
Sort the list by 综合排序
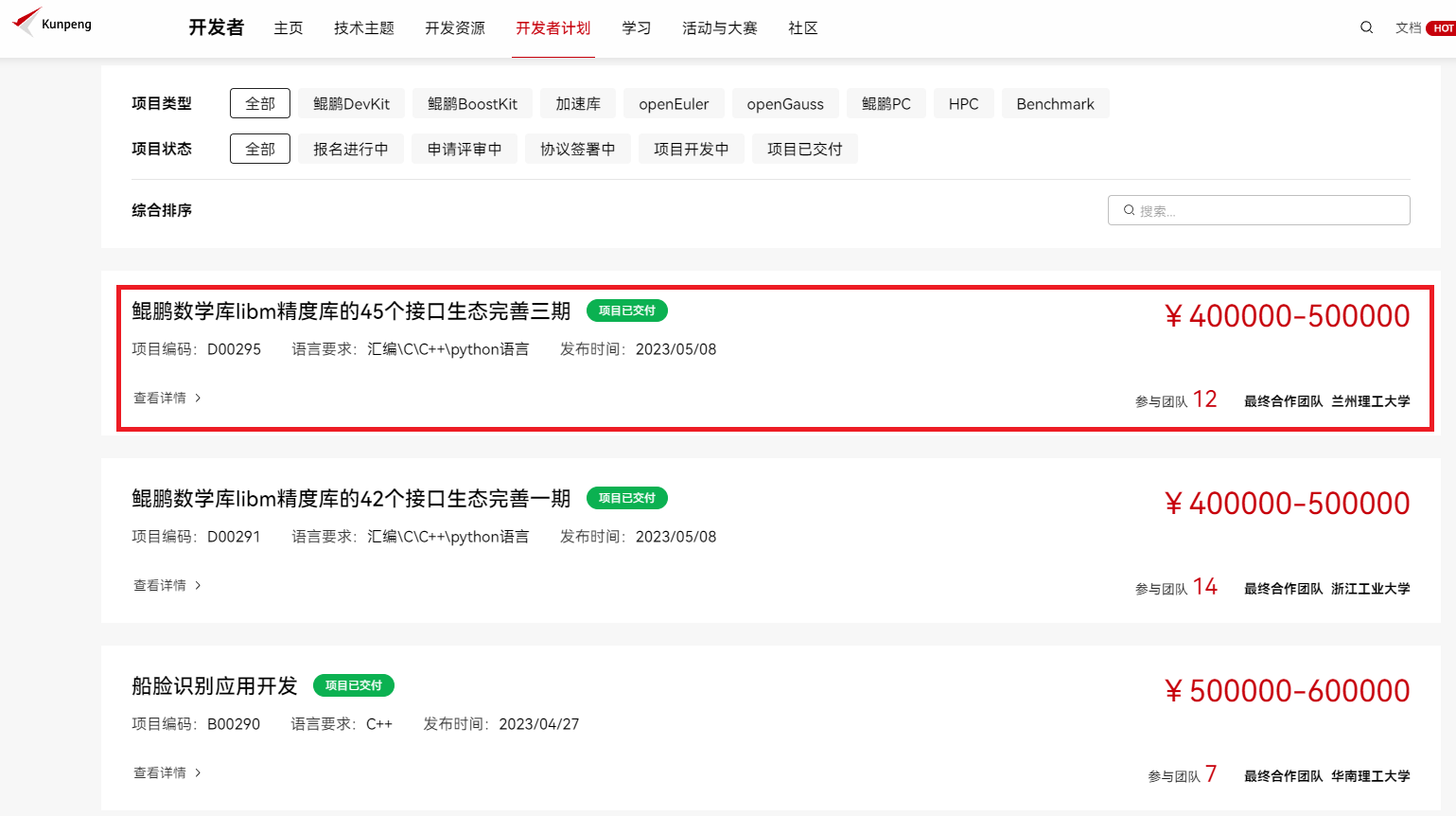[x=162, y=210]
